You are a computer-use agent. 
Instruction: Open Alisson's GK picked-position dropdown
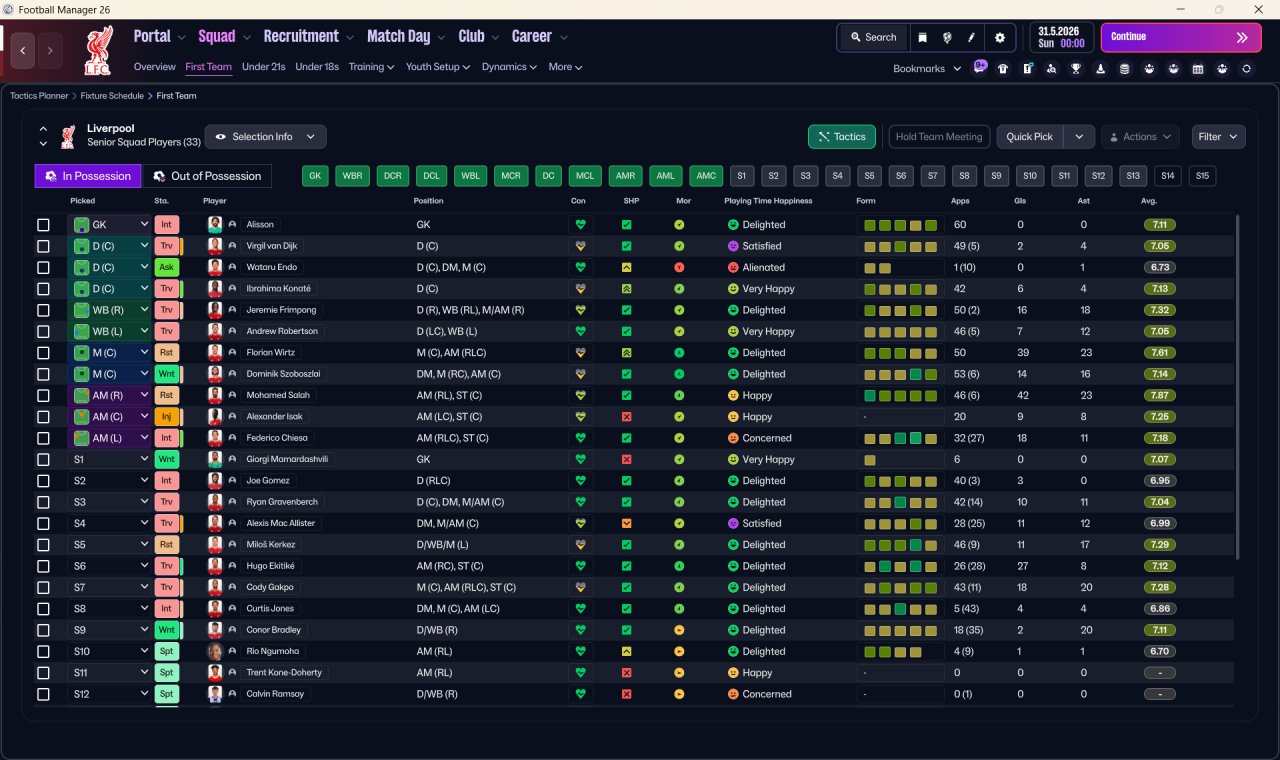pos(110,225)
